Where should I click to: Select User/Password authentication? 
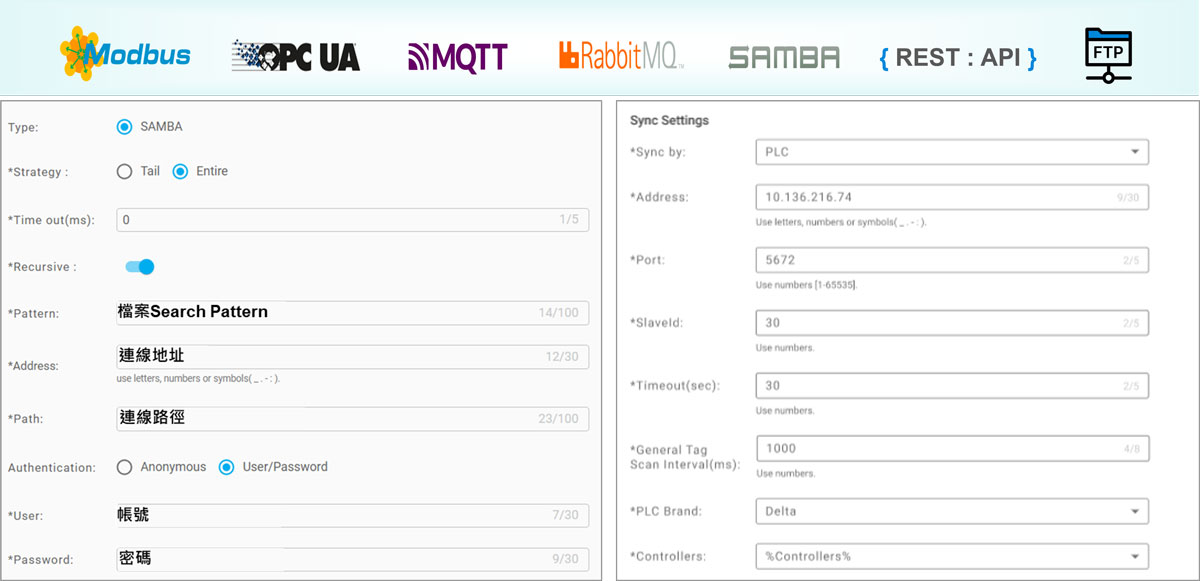click(227, 467)
